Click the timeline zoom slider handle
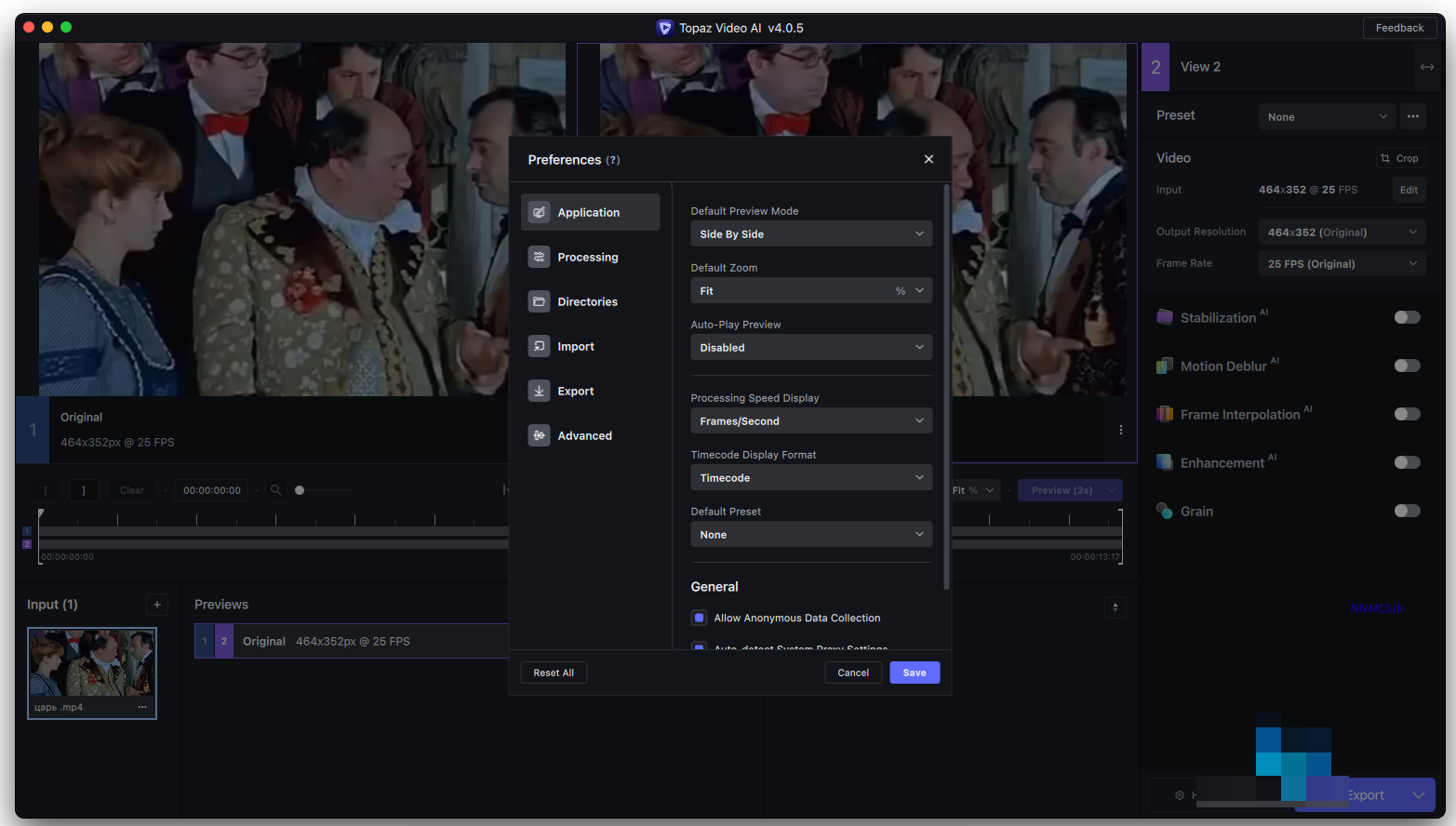 click(300, 490)
